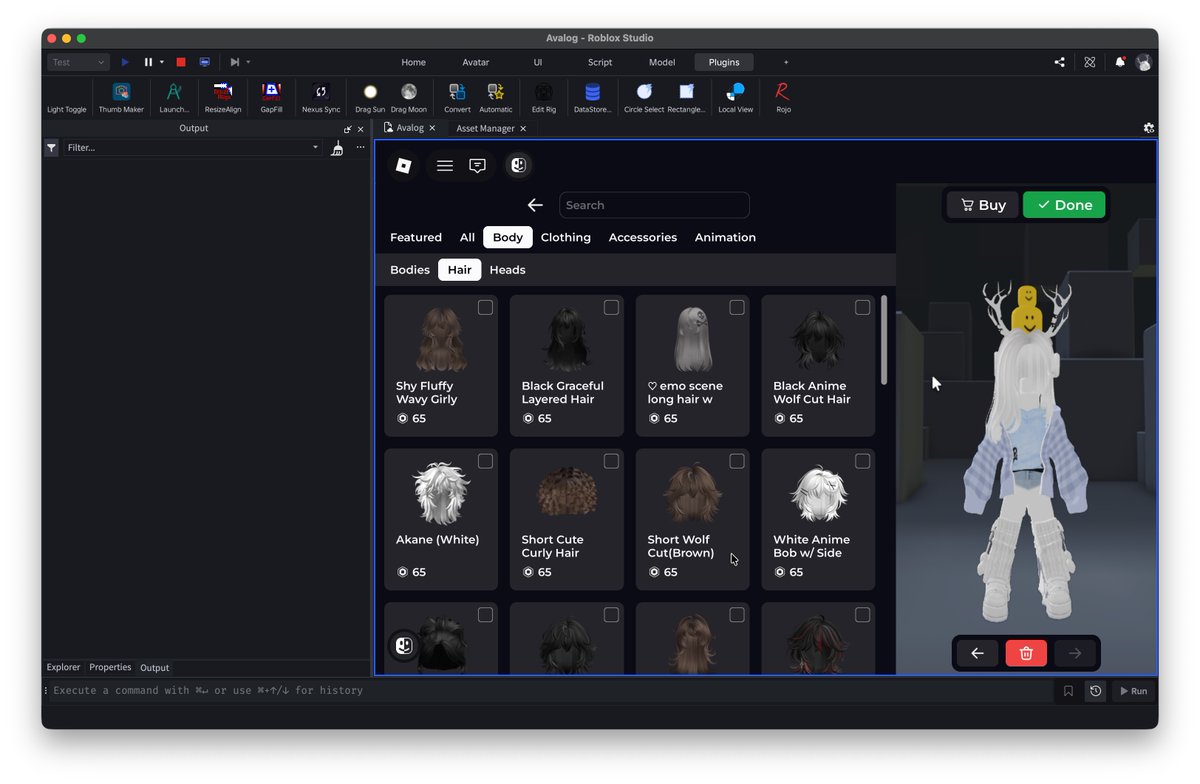Open notifications via the bell icon
1200x784 pixels.
1120,62
